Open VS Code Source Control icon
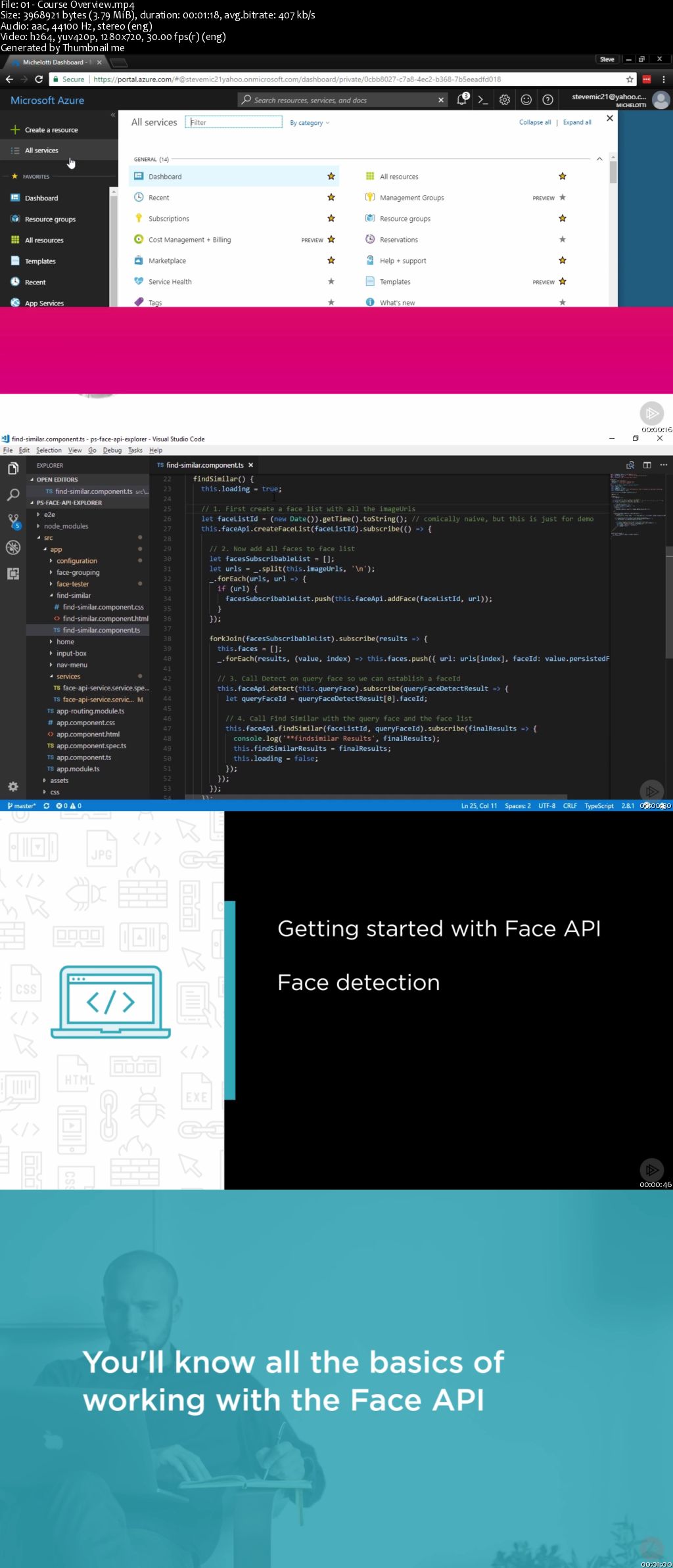This screenshot has height=1568, width=673. click(13, 522)
